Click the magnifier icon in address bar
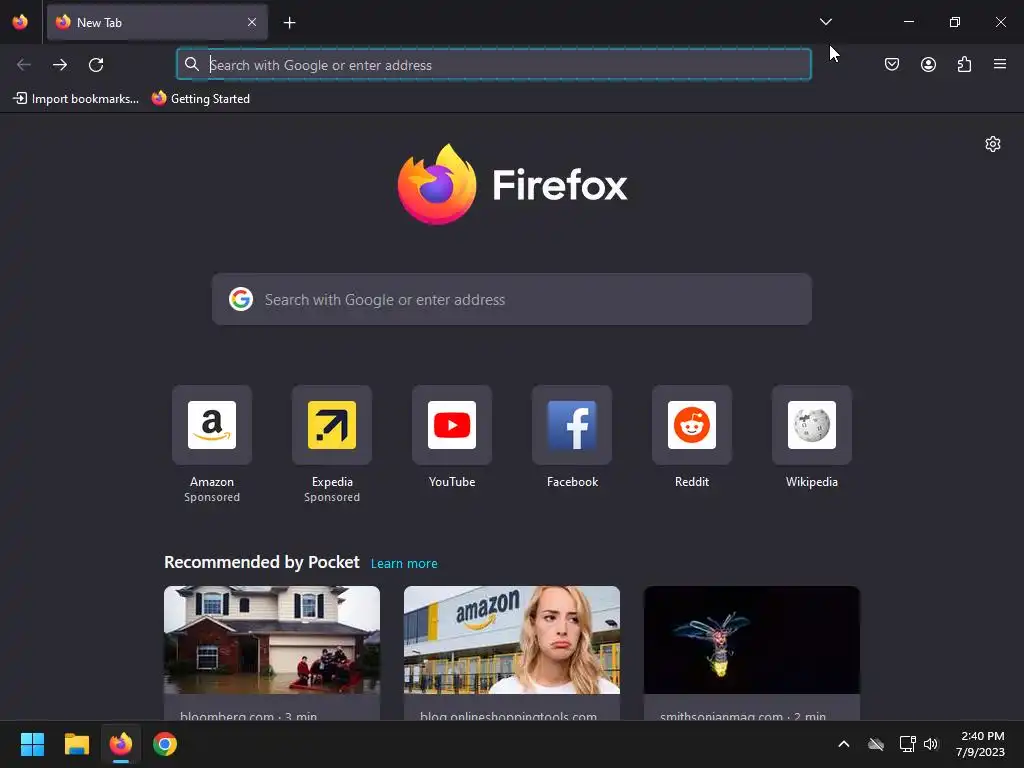 pos(191,64)
